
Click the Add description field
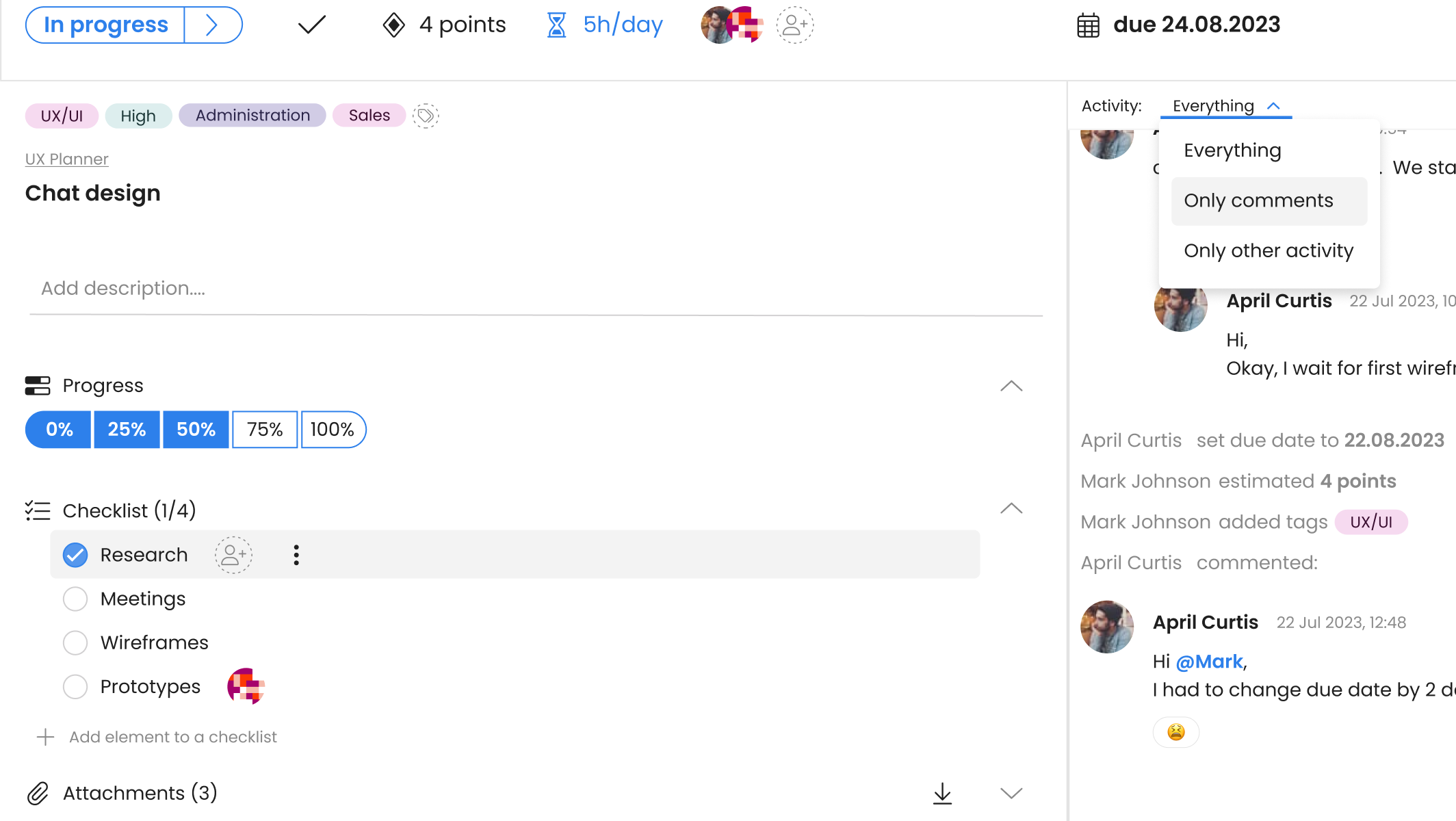pyautogui.click(x=536, y=289)
